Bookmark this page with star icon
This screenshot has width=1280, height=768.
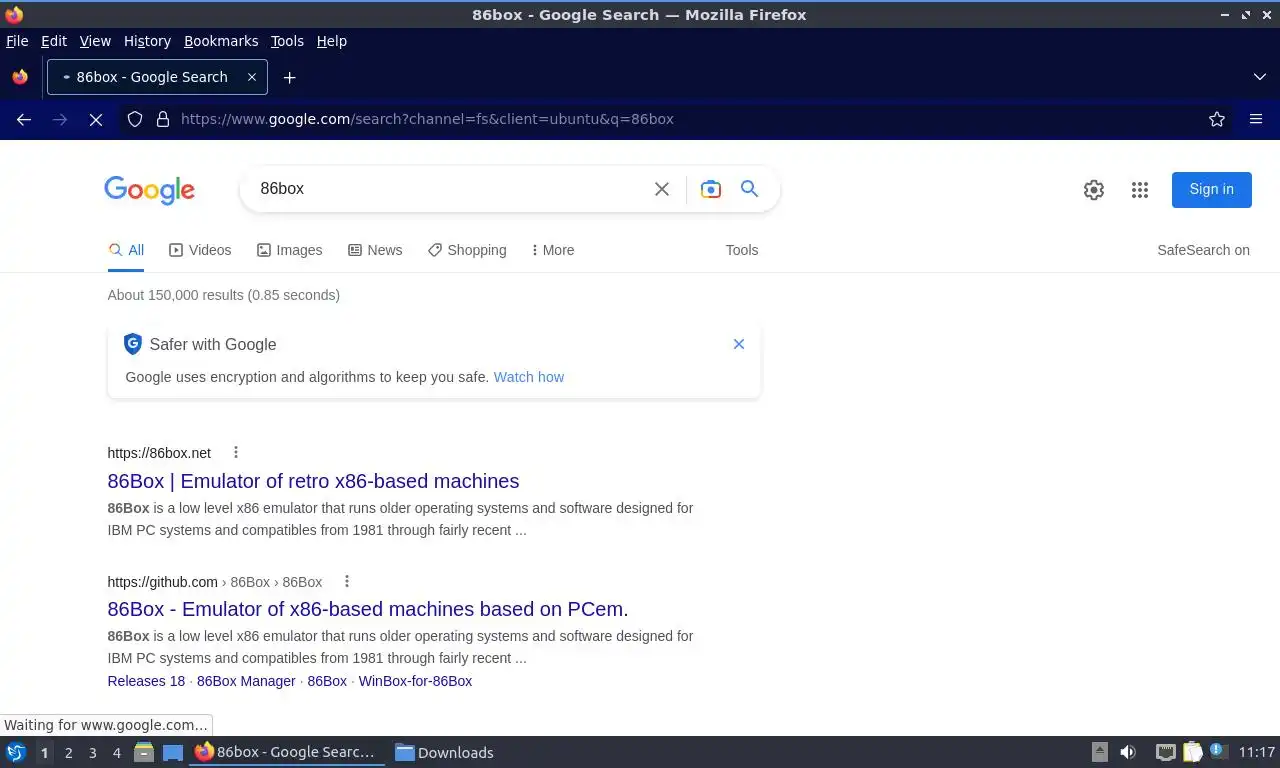[x=1217, y=119]
